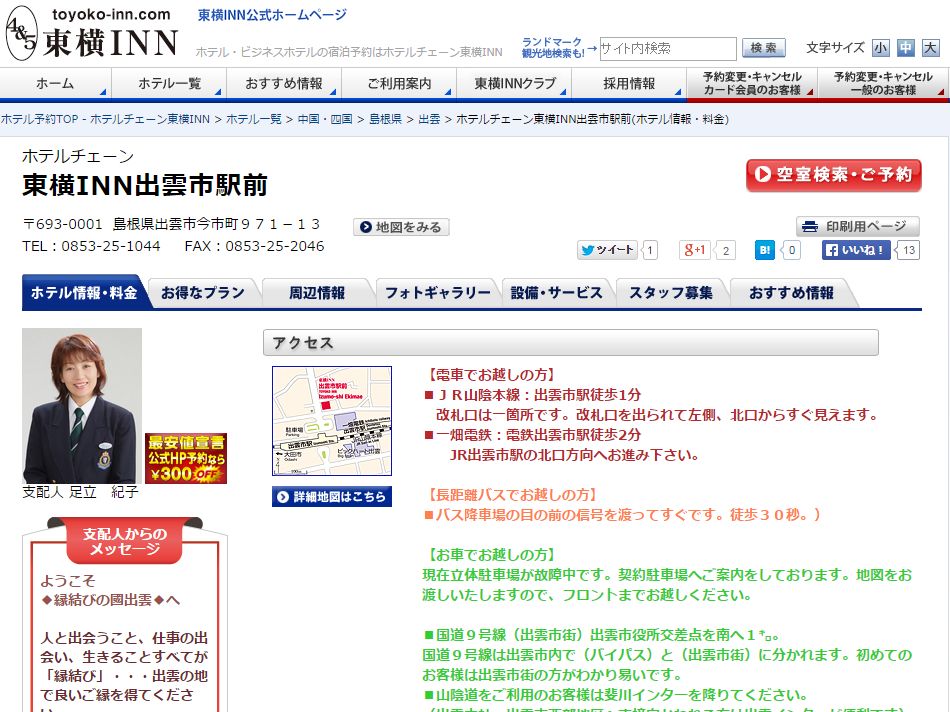Click the 東横INN公式ホームページ heading text
This screenshot has height=712, width=950.
[x=273, y=15]
